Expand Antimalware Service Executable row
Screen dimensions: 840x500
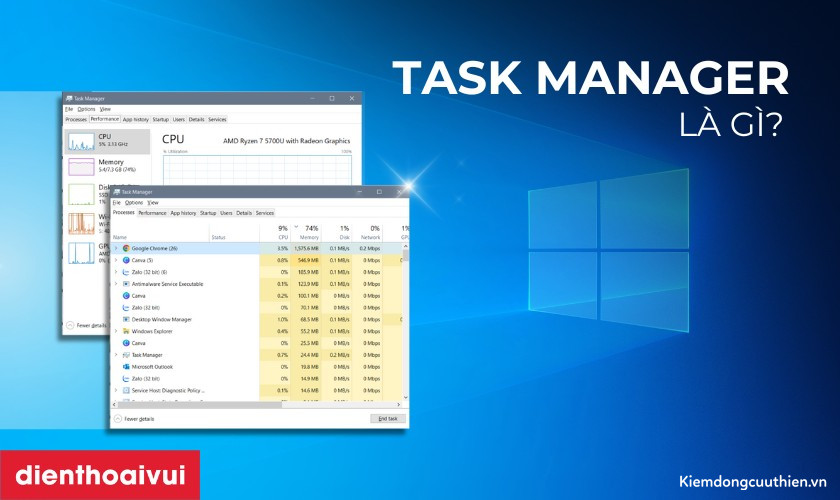coord(116,283)
